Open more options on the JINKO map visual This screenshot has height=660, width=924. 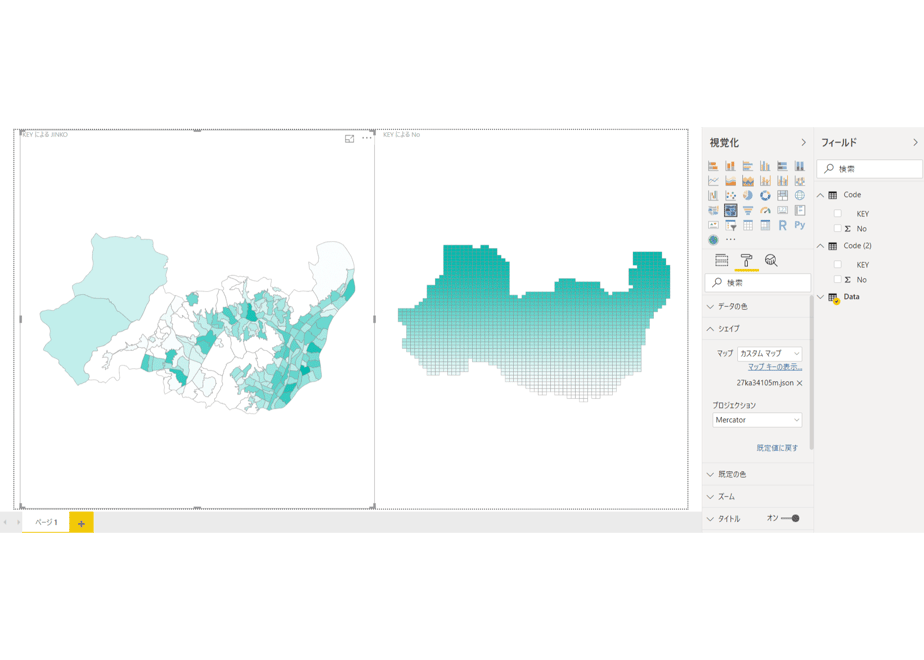[367, 138]
